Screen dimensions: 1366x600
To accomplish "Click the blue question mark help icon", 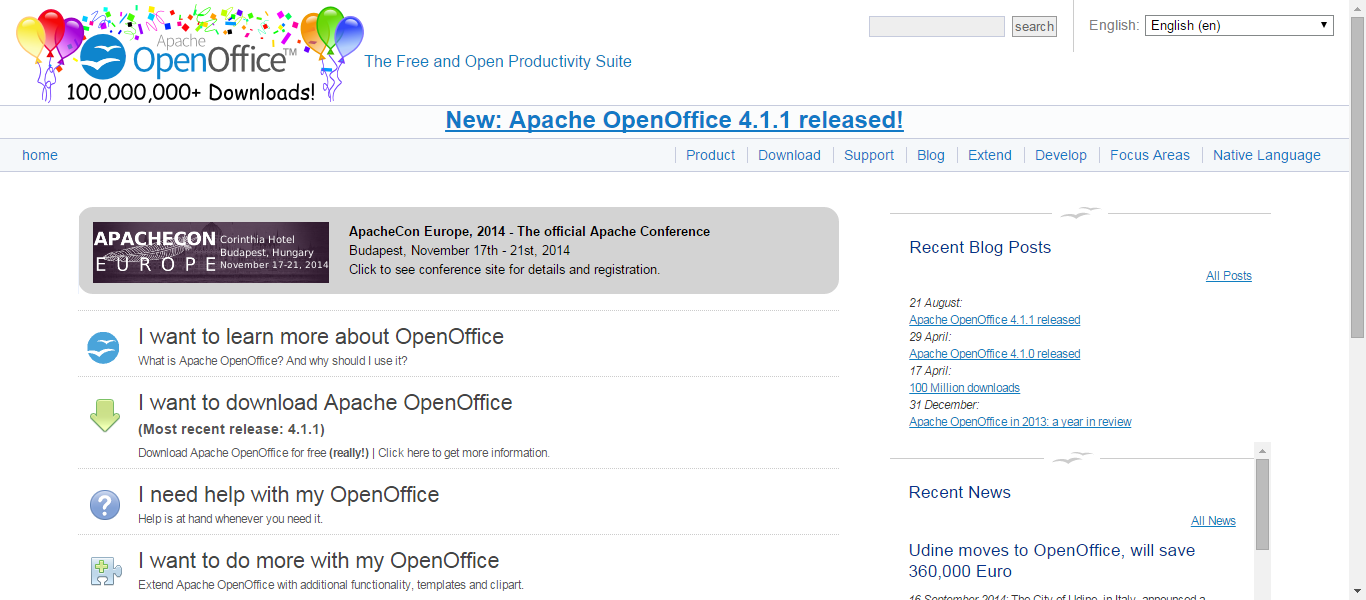I will click(105, 505).
